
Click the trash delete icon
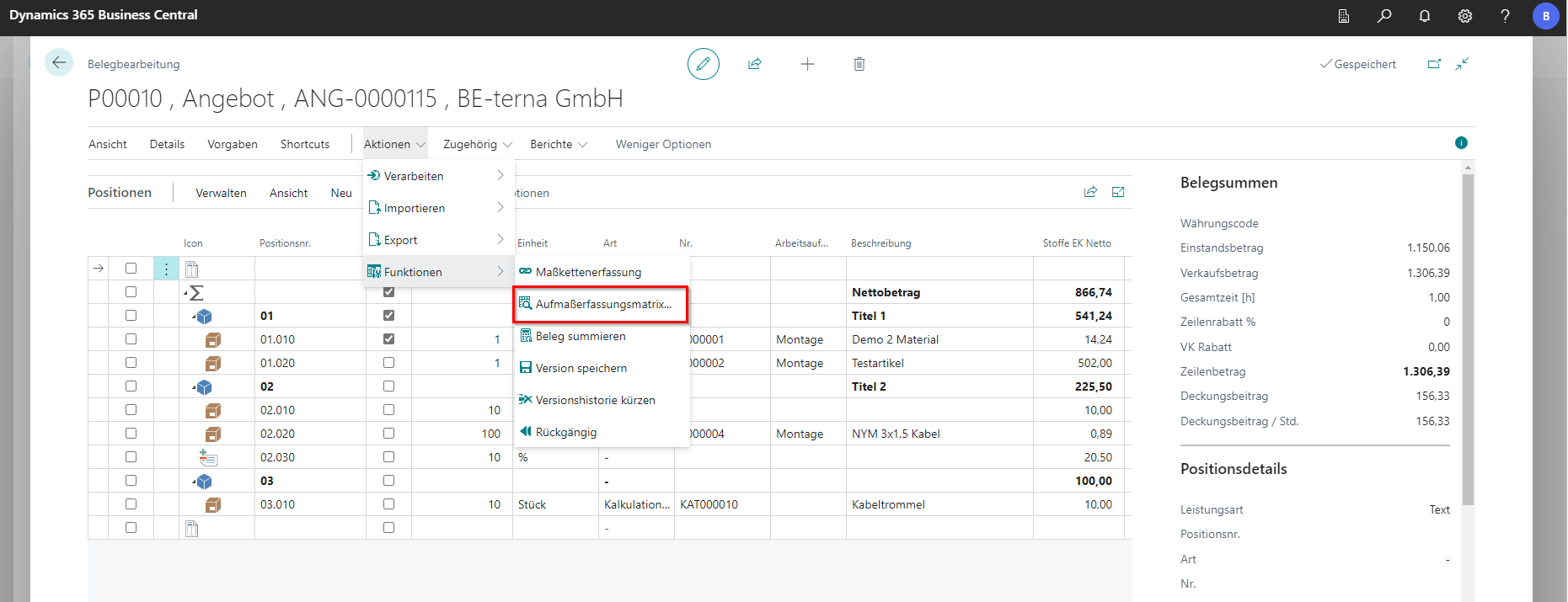[x=859, y=64]
